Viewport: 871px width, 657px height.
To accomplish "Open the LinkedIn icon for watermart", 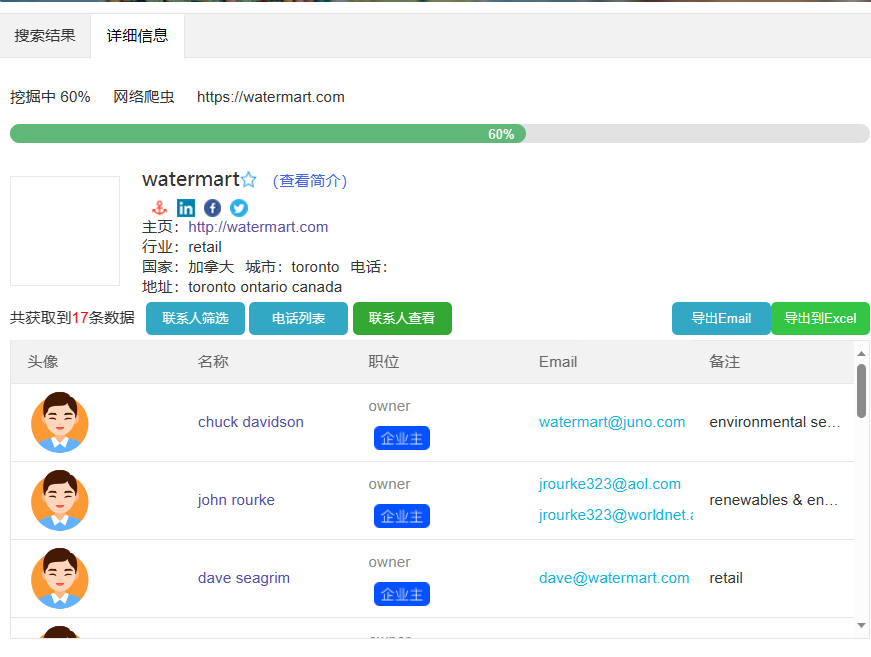I will click(186, 208).
